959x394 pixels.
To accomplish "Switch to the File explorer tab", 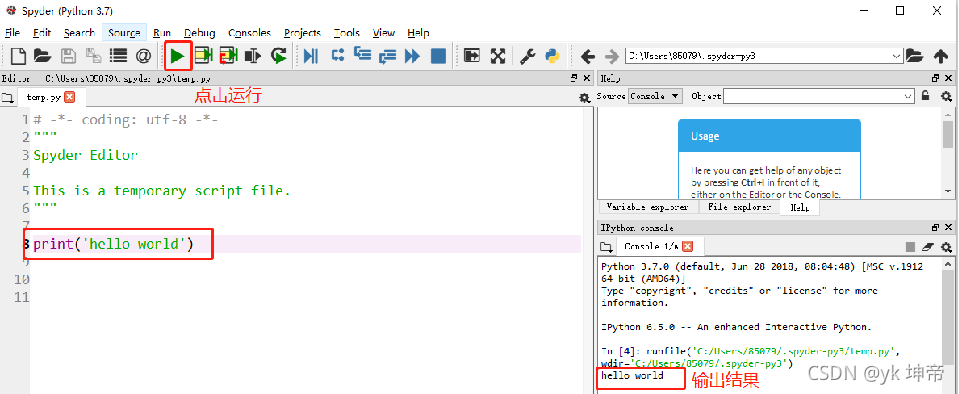I will coord(739,207).
